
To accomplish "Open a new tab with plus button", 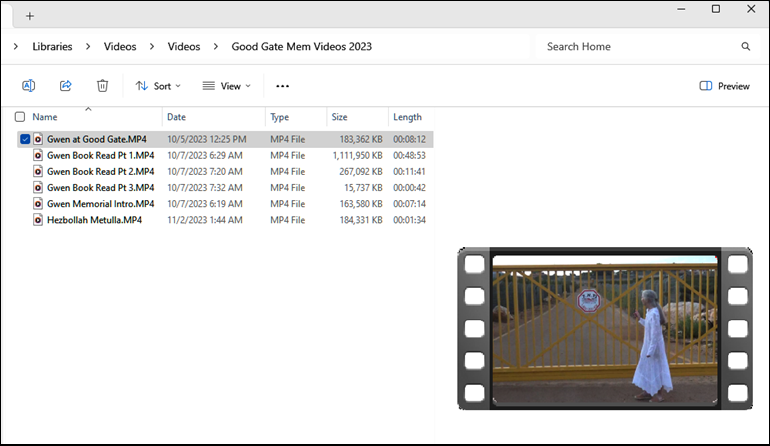I will tap(30, 16).
